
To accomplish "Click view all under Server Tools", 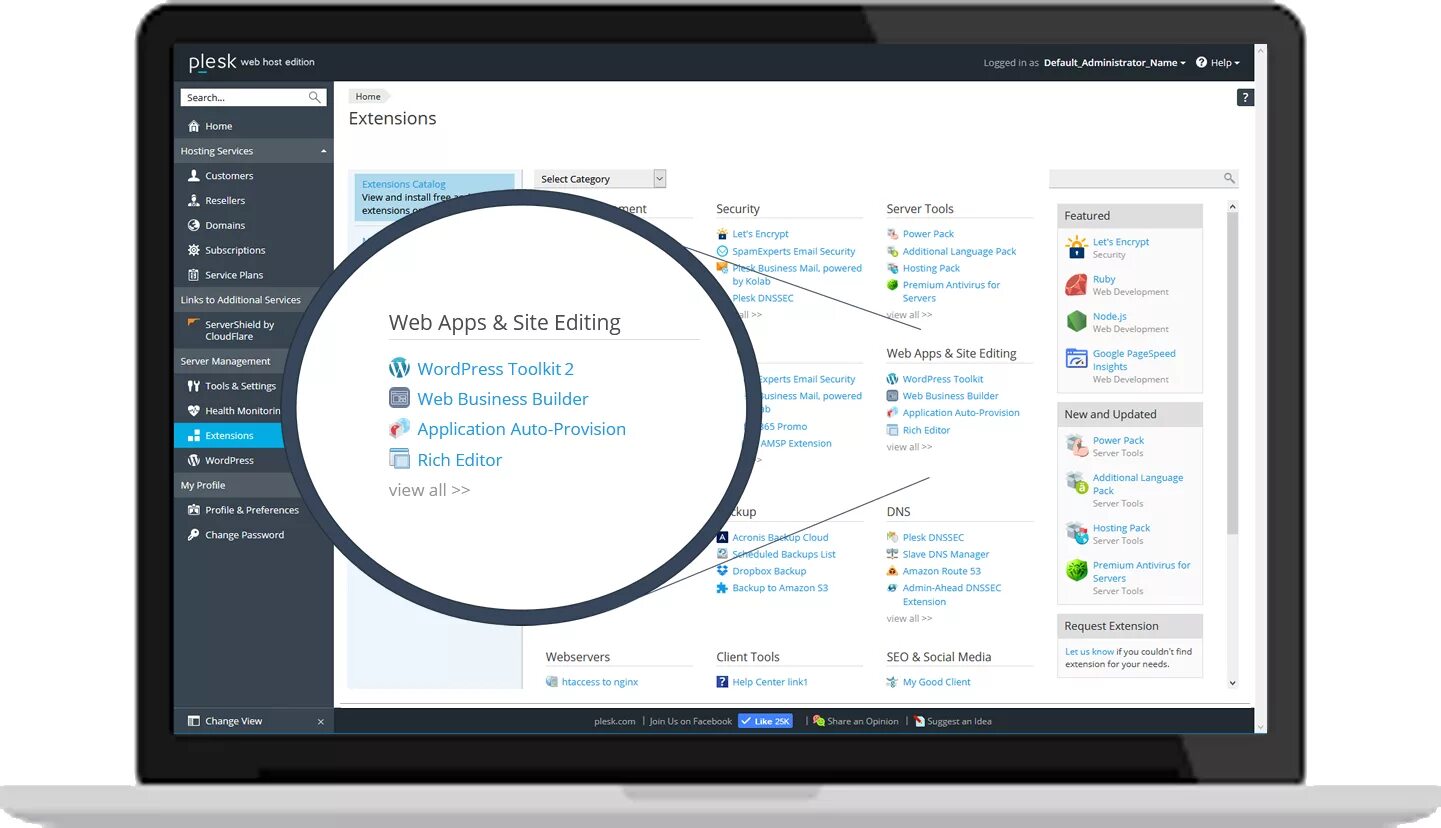I will (x=909, y=314).
